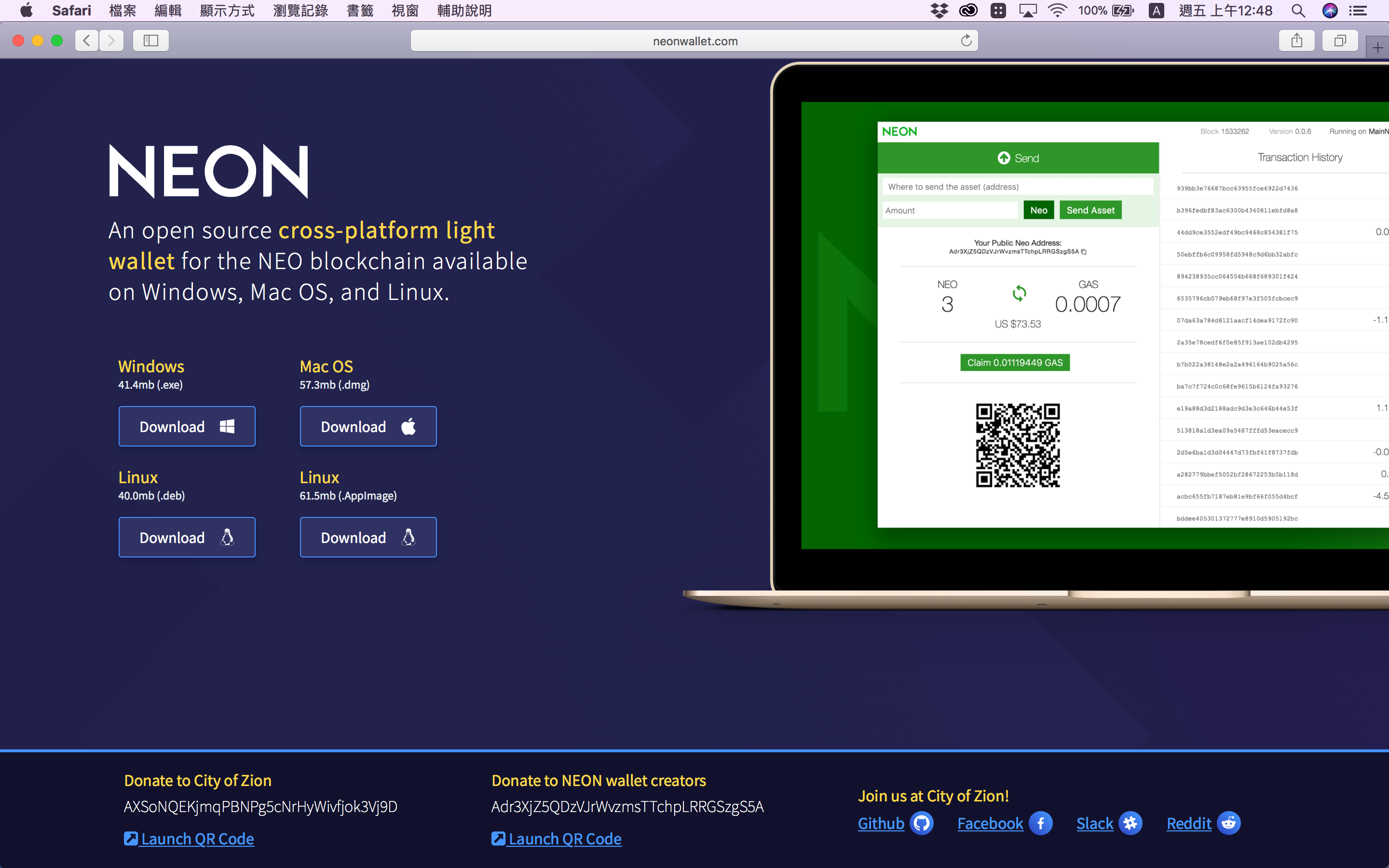This screenshot has width=1389, height=868.
Task: Reload the page with refresh icon
Action: coord(966,41)
